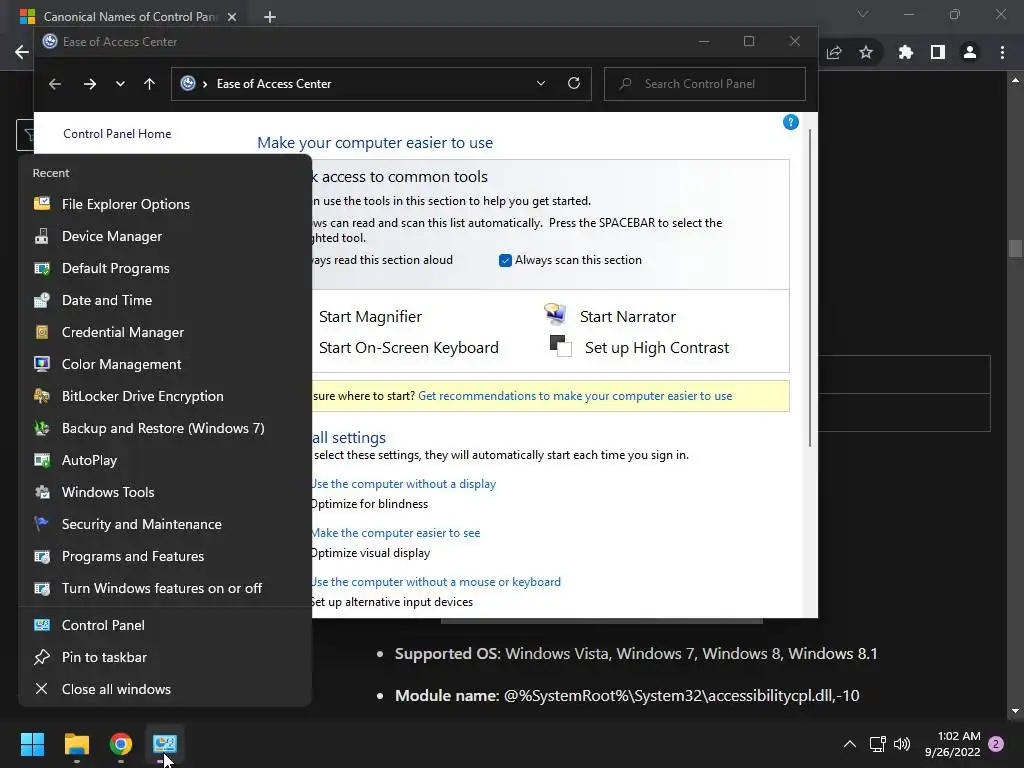Open the volume speaker tray icon
Image resolution: width=1024 pixels, height=768 pixels.
tap(902, 744)
